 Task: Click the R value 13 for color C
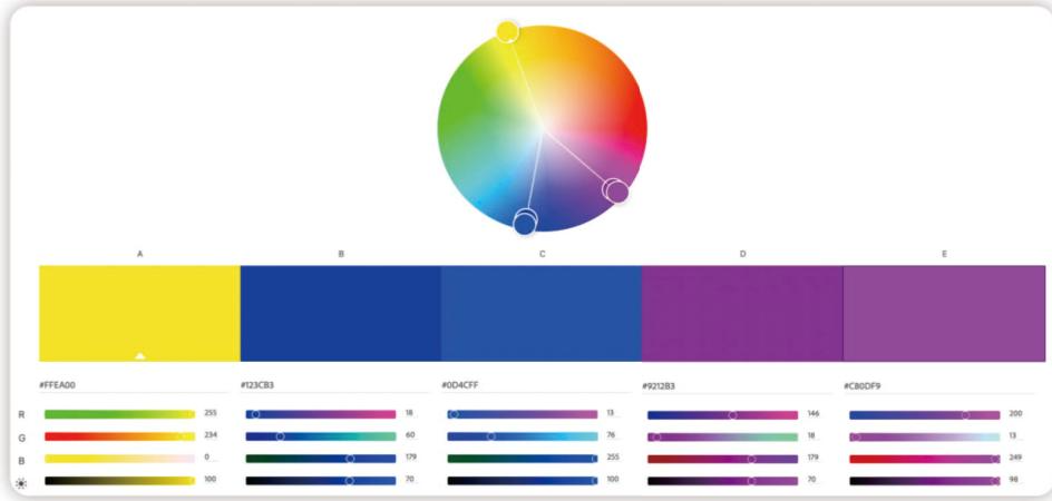click(611, 413)
